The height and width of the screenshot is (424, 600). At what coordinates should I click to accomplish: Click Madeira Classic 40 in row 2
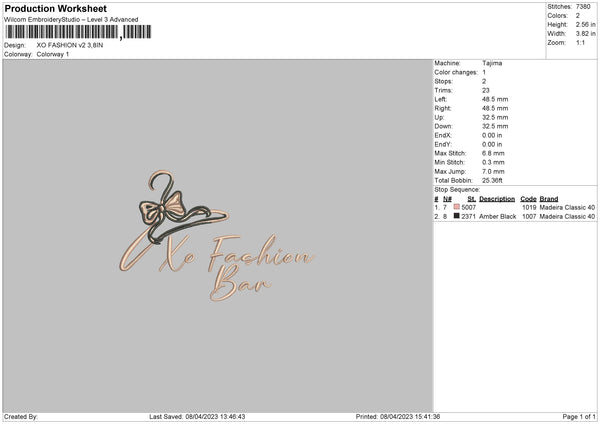tap(567, 216)
